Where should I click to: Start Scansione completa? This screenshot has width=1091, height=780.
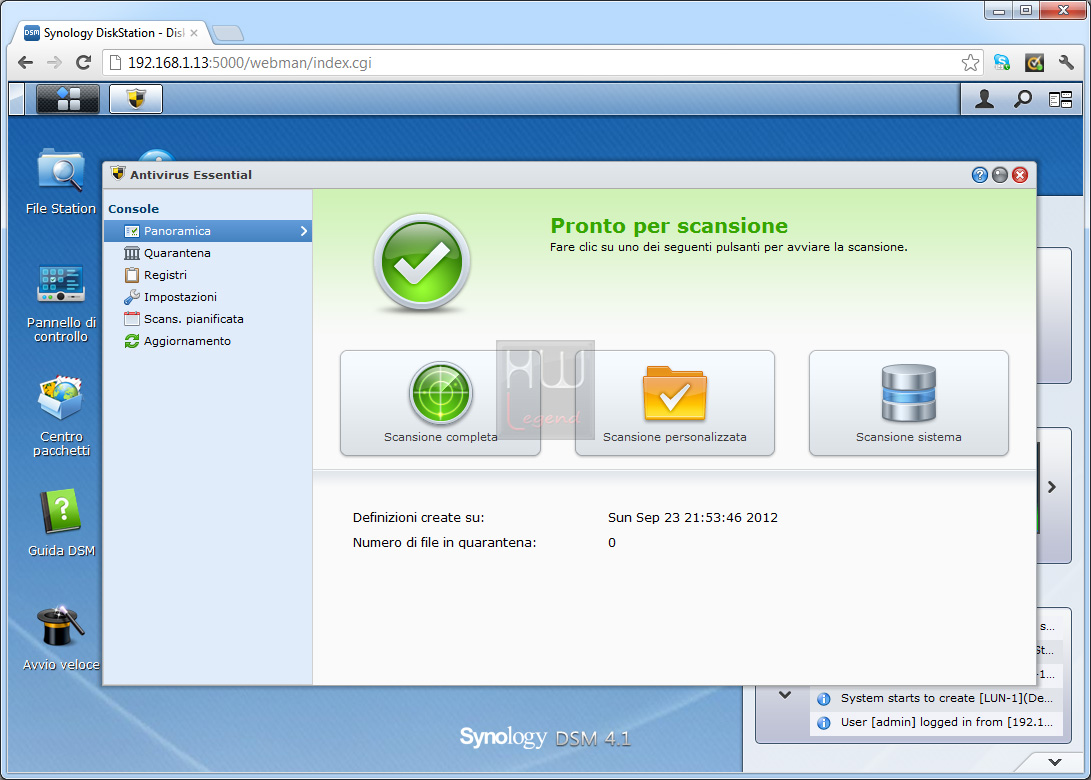[x=440, y=404]
